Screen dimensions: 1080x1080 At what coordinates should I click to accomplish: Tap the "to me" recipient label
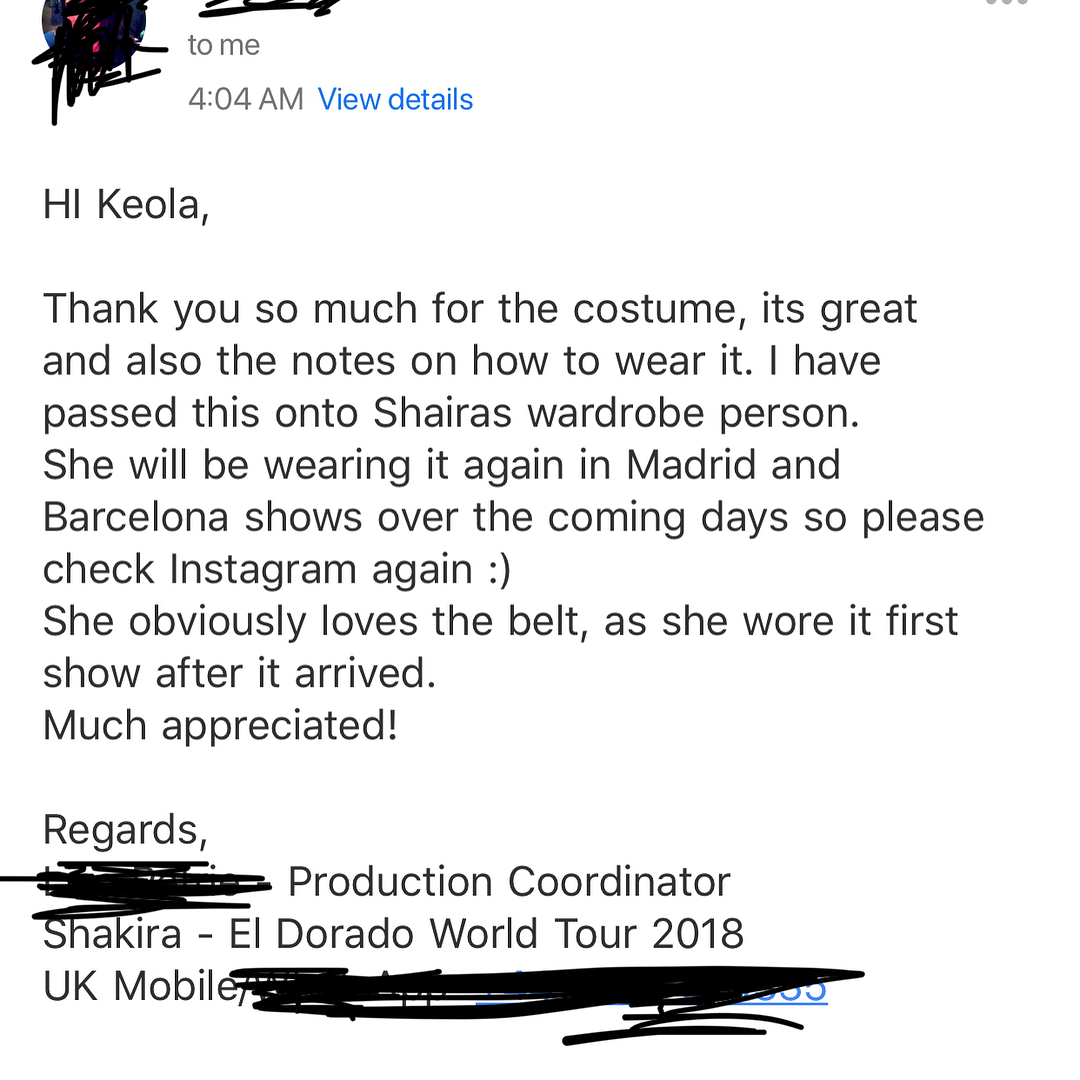[x=223, y=45]
